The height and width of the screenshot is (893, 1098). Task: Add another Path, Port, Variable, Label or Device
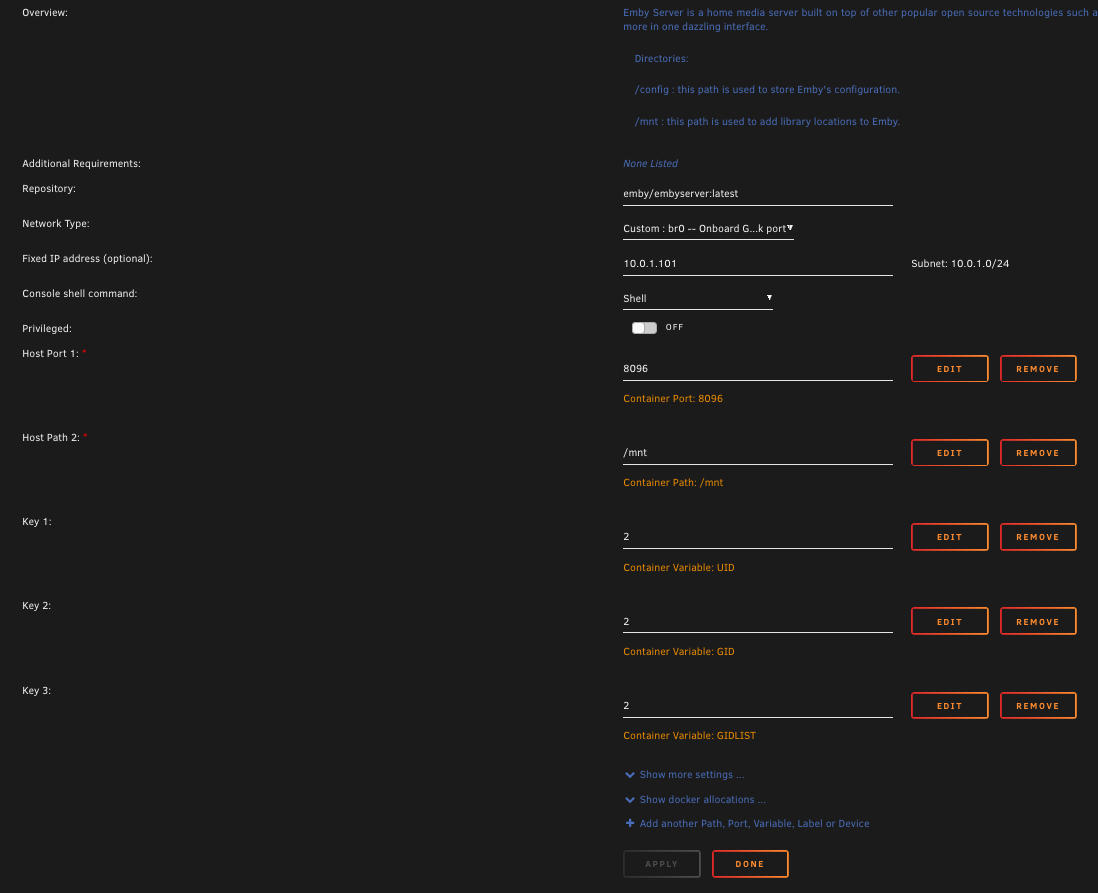(755, 823)
